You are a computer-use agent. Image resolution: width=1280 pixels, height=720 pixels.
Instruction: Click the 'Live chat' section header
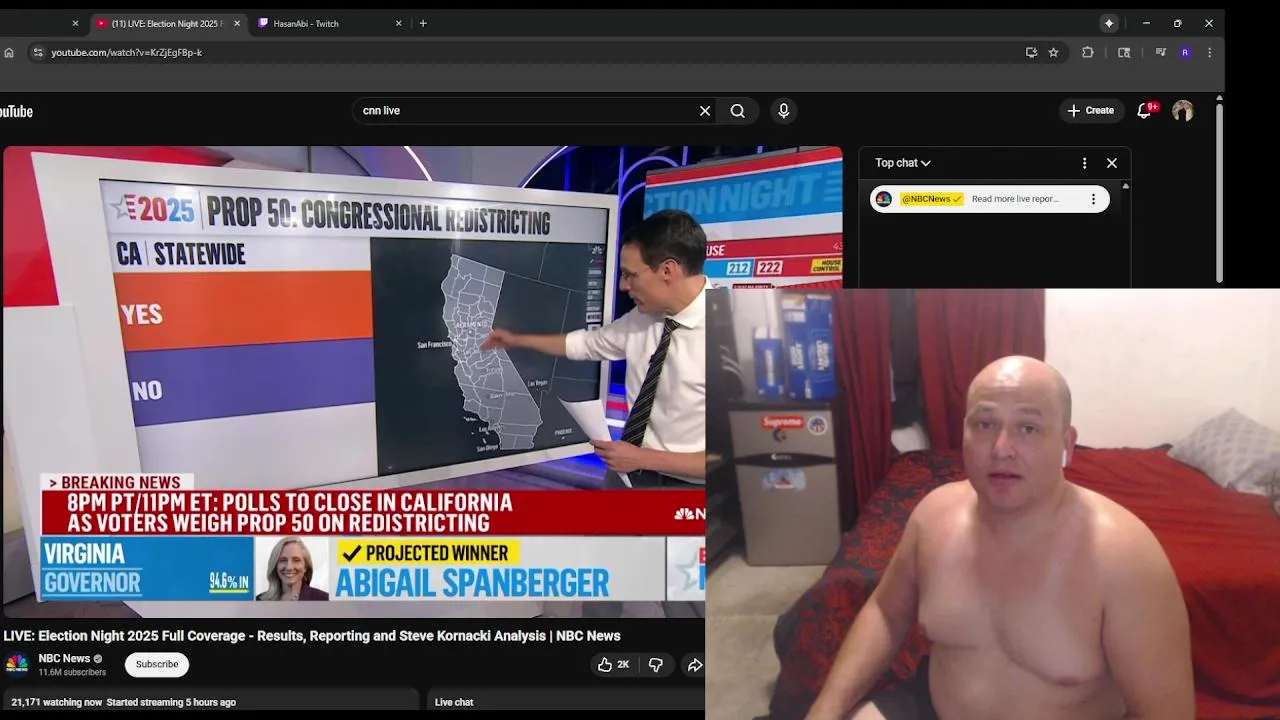[x=454, y=703]
